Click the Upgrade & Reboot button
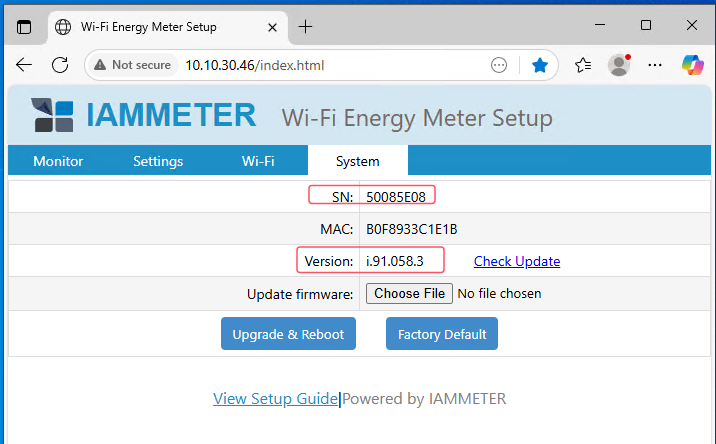Image resolution: width=716 pixels, height=444 pixels. click(x=288, y=334)
